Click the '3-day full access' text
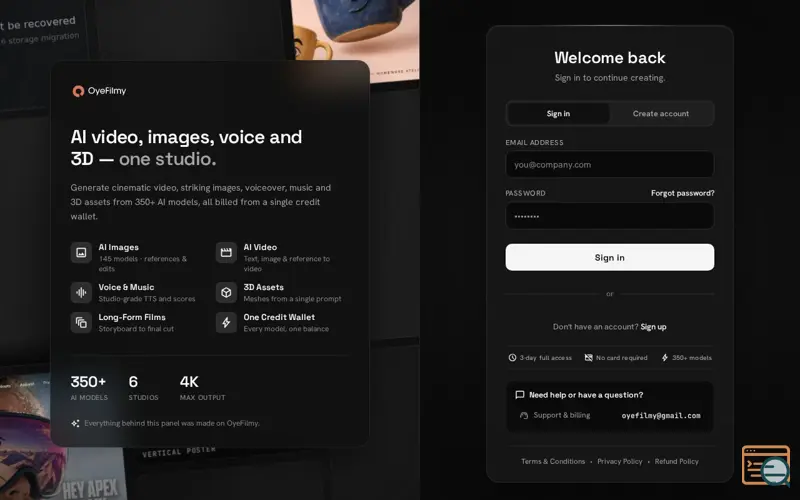The height and width of the screenshot is (500, 800). tap(545, 358)
